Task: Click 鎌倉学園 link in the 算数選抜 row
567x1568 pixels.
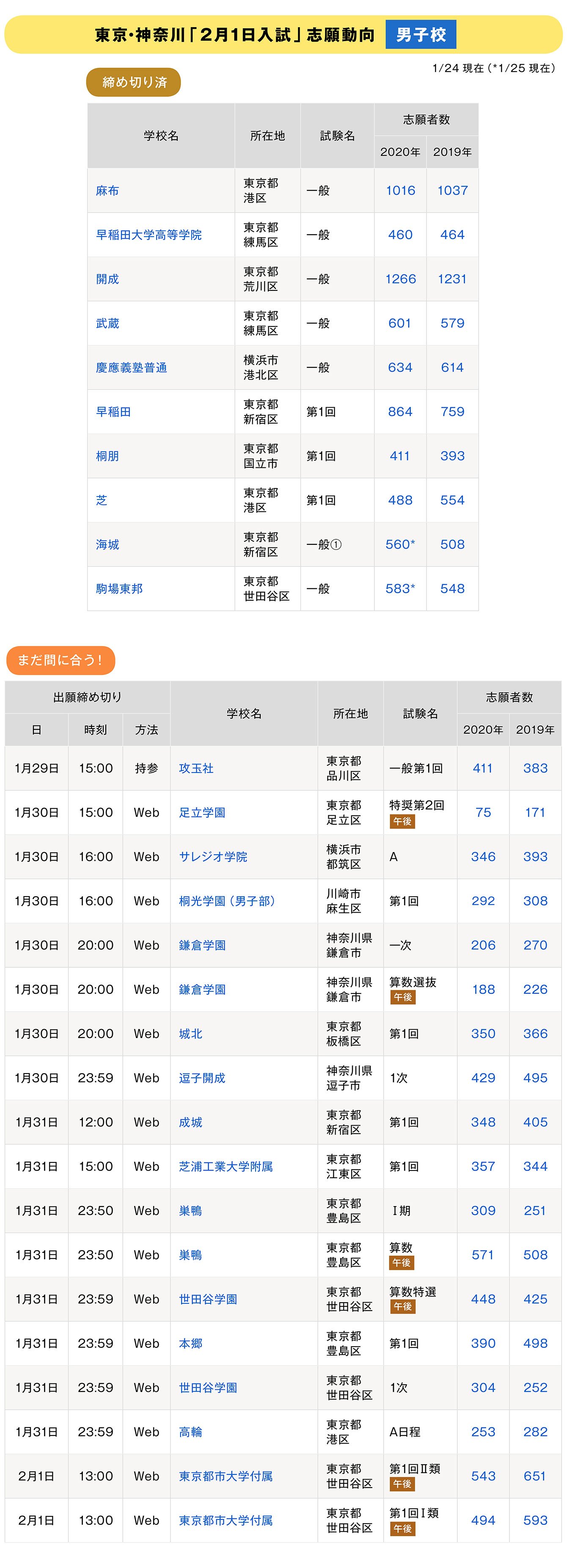Action: 202,989
